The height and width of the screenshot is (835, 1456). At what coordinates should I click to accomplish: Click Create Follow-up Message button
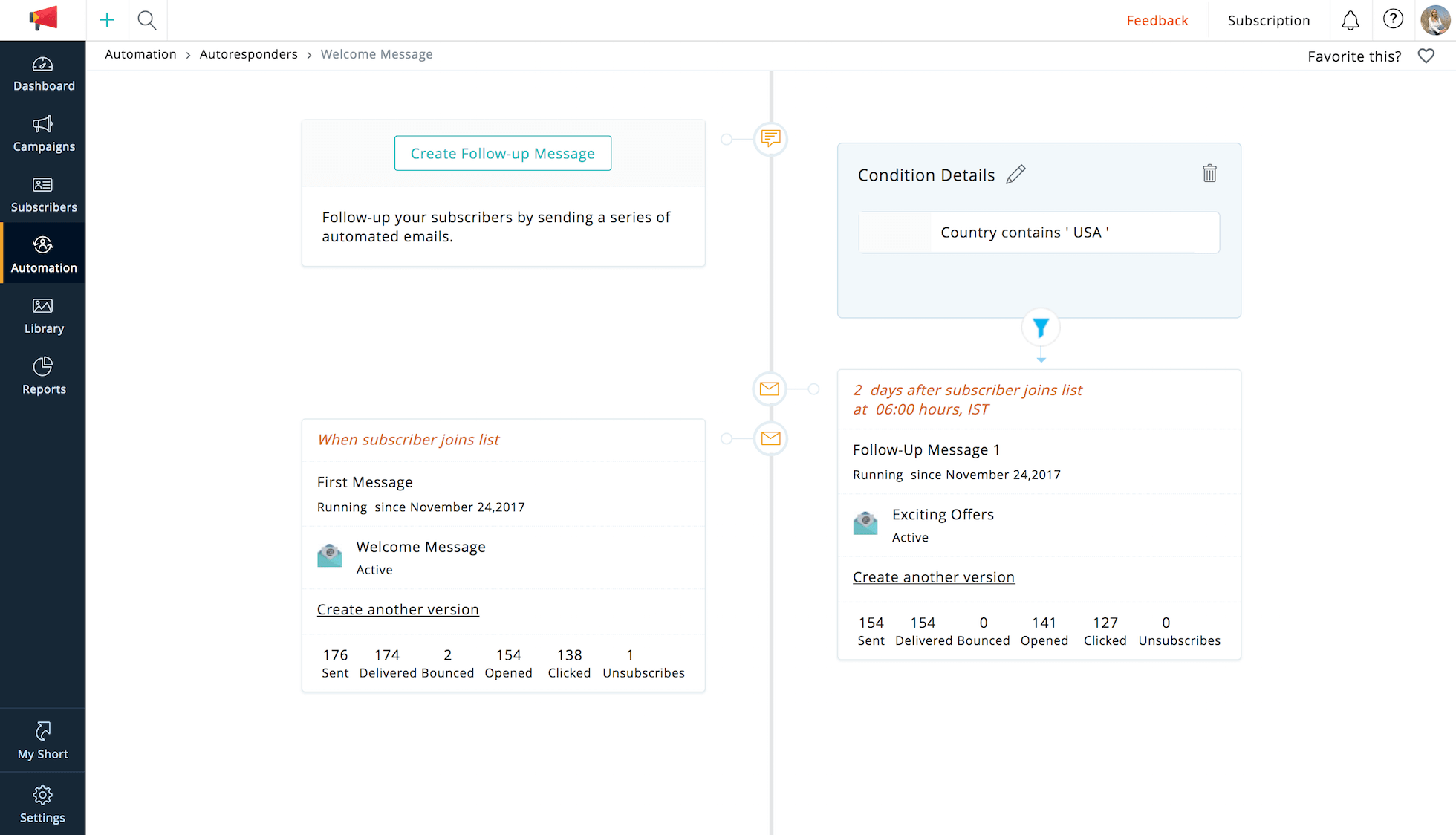[502, 153]
